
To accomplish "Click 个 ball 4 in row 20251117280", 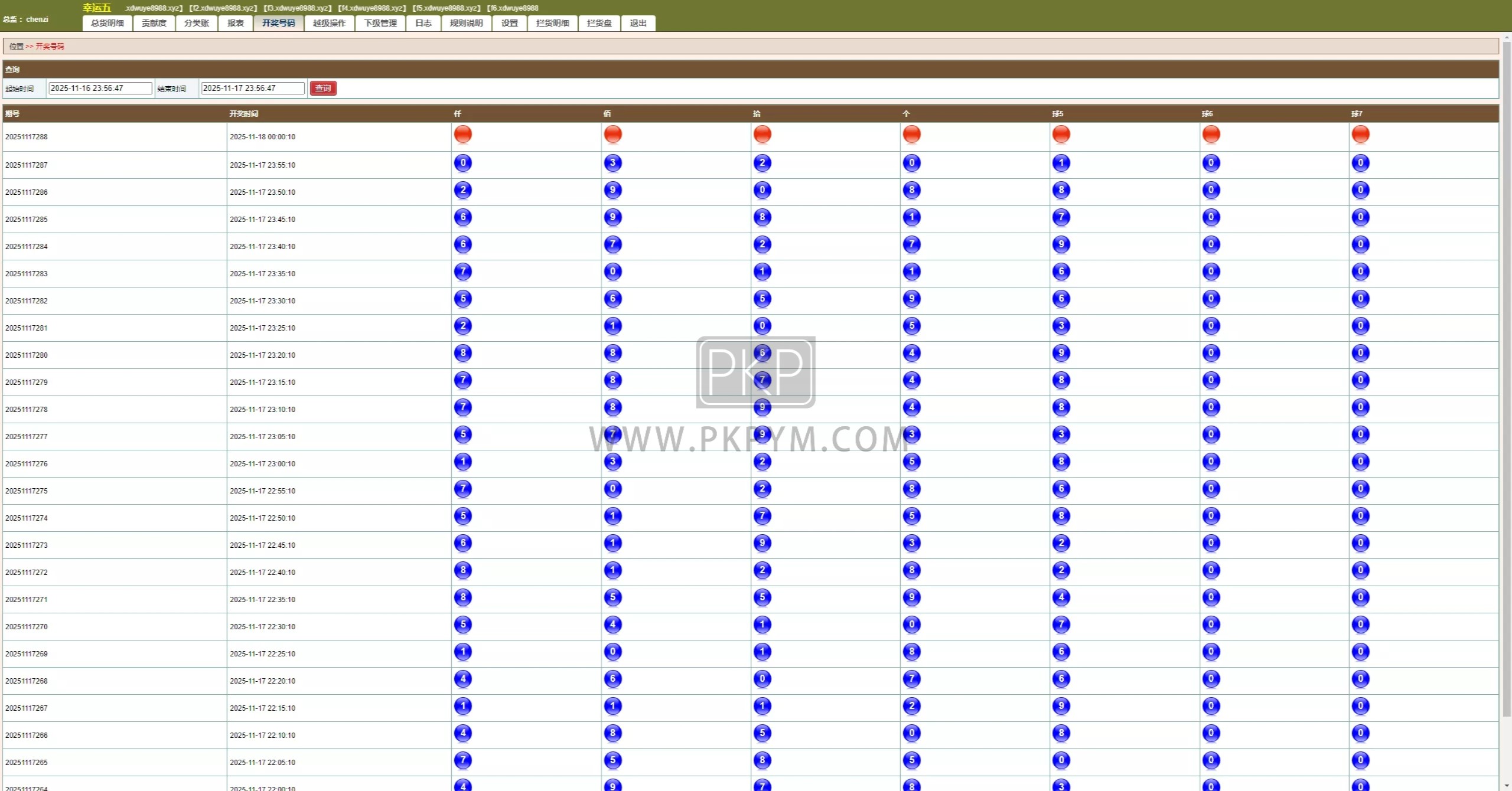I will tap(912, 353).
